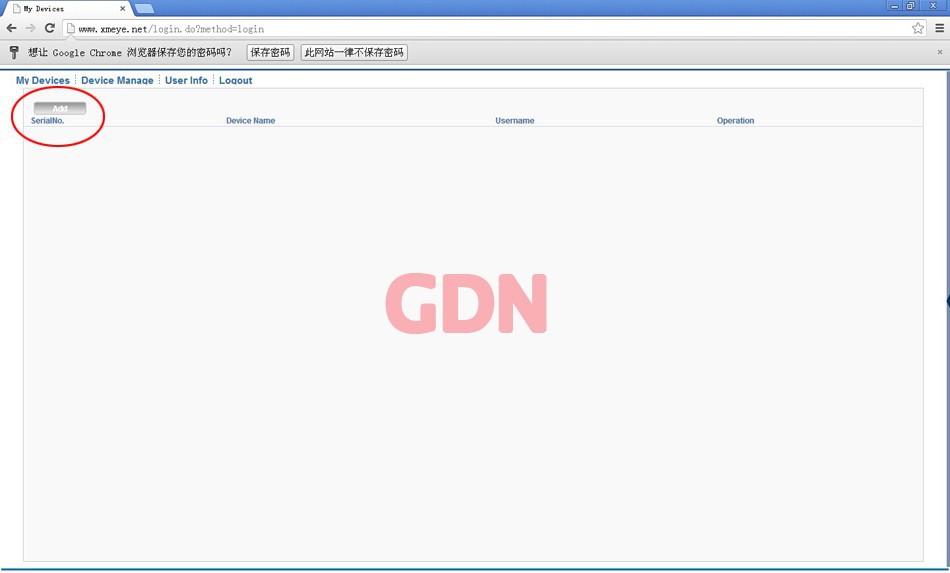Open the Device Manage menu link
This screenshot has width=950, height=573.
(x=117, y=80)
